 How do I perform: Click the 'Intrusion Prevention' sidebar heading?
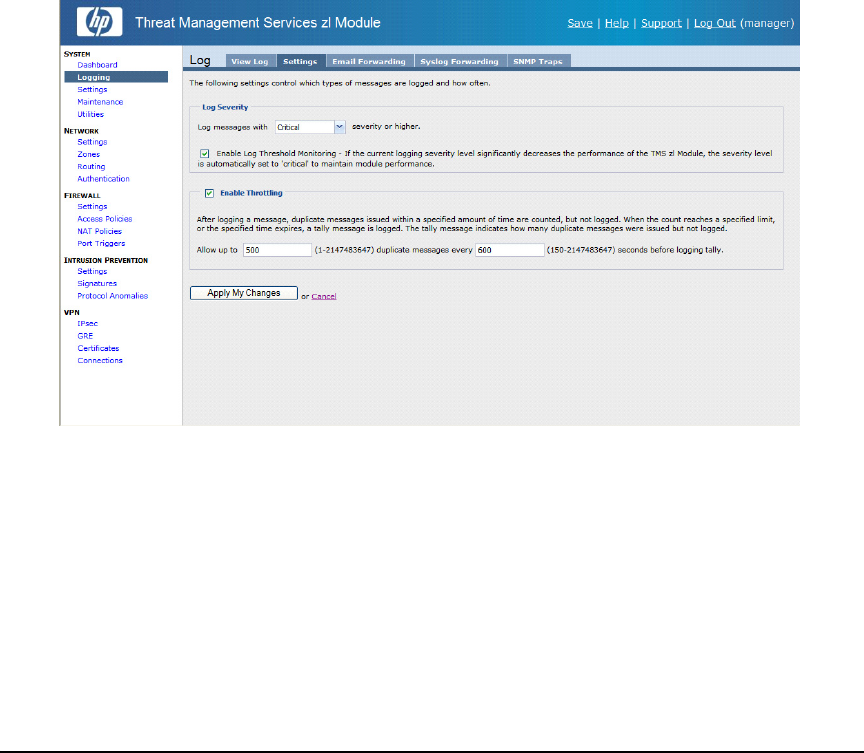point(106,261)
